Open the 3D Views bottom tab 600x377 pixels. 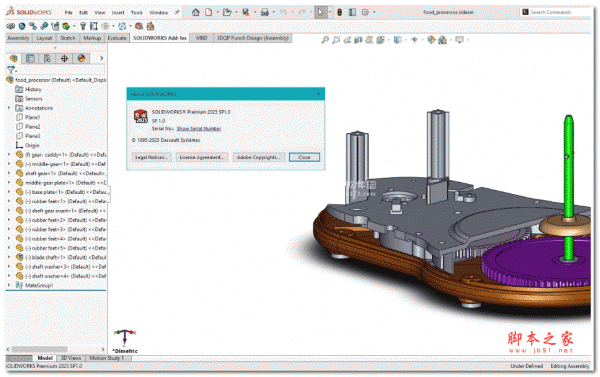[71, 358]
